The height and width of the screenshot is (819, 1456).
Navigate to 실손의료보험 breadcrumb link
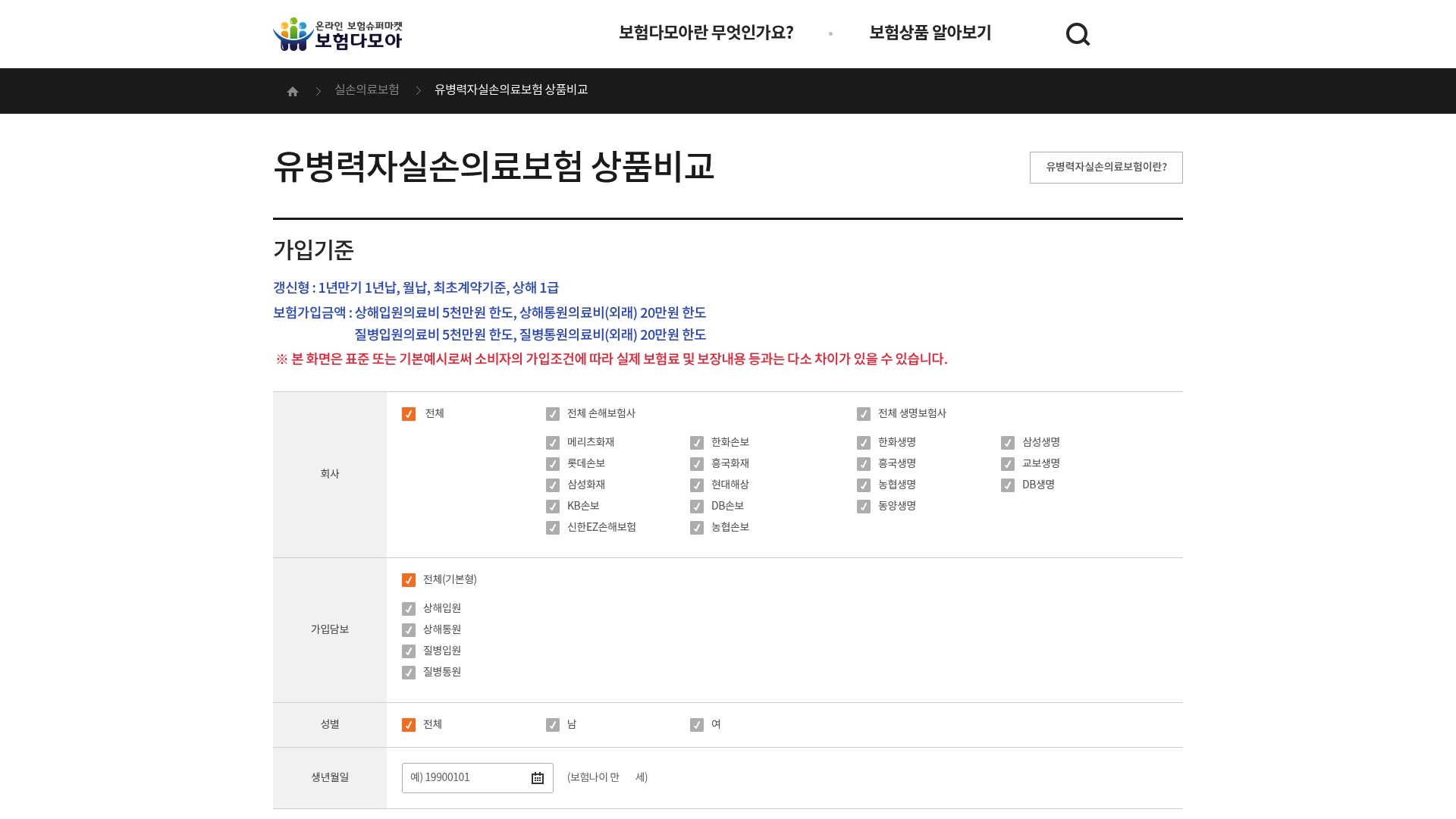pos(367,90)
